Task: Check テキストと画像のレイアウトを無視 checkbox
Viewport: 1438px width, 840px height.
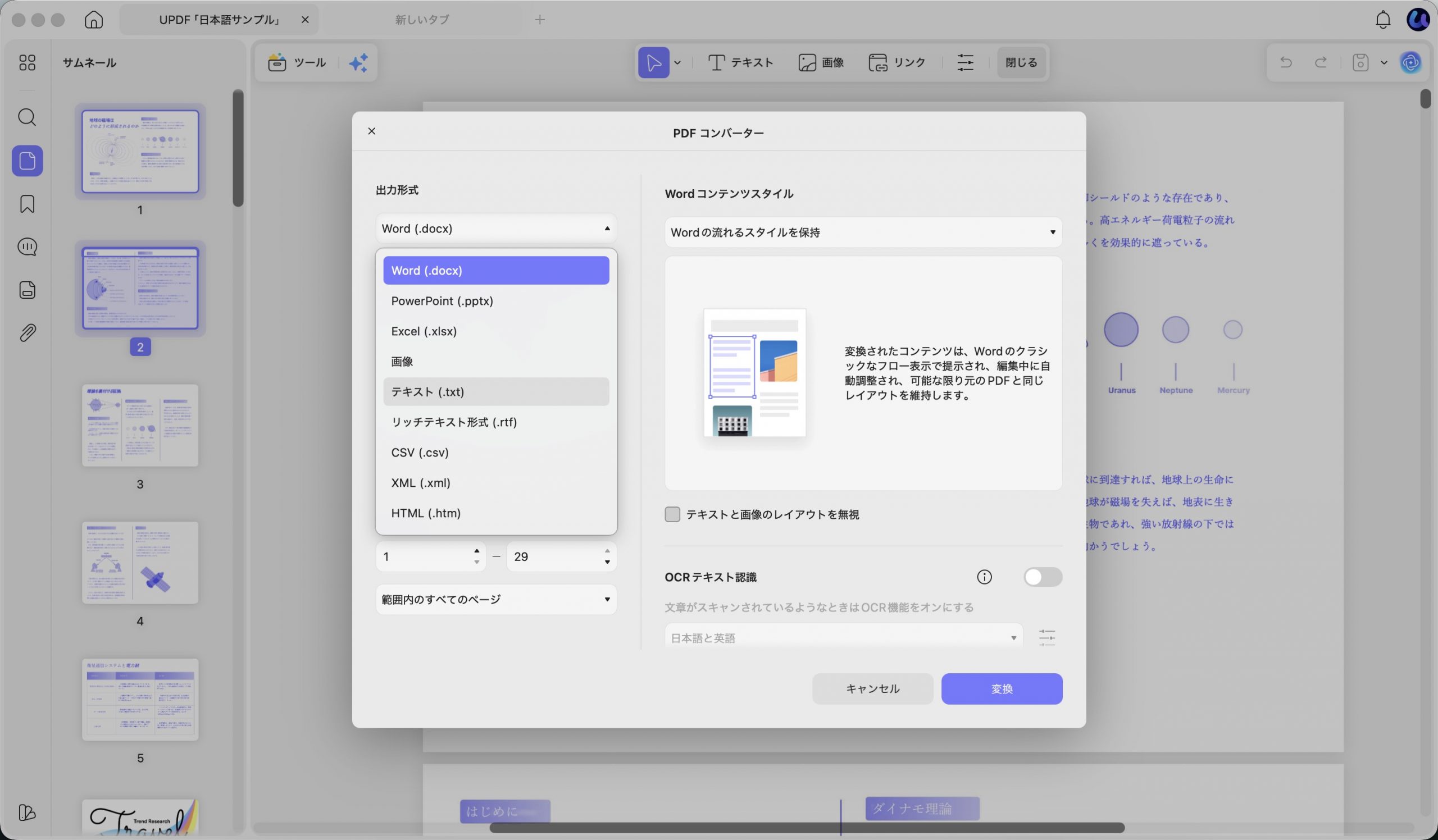Action: 672,514
